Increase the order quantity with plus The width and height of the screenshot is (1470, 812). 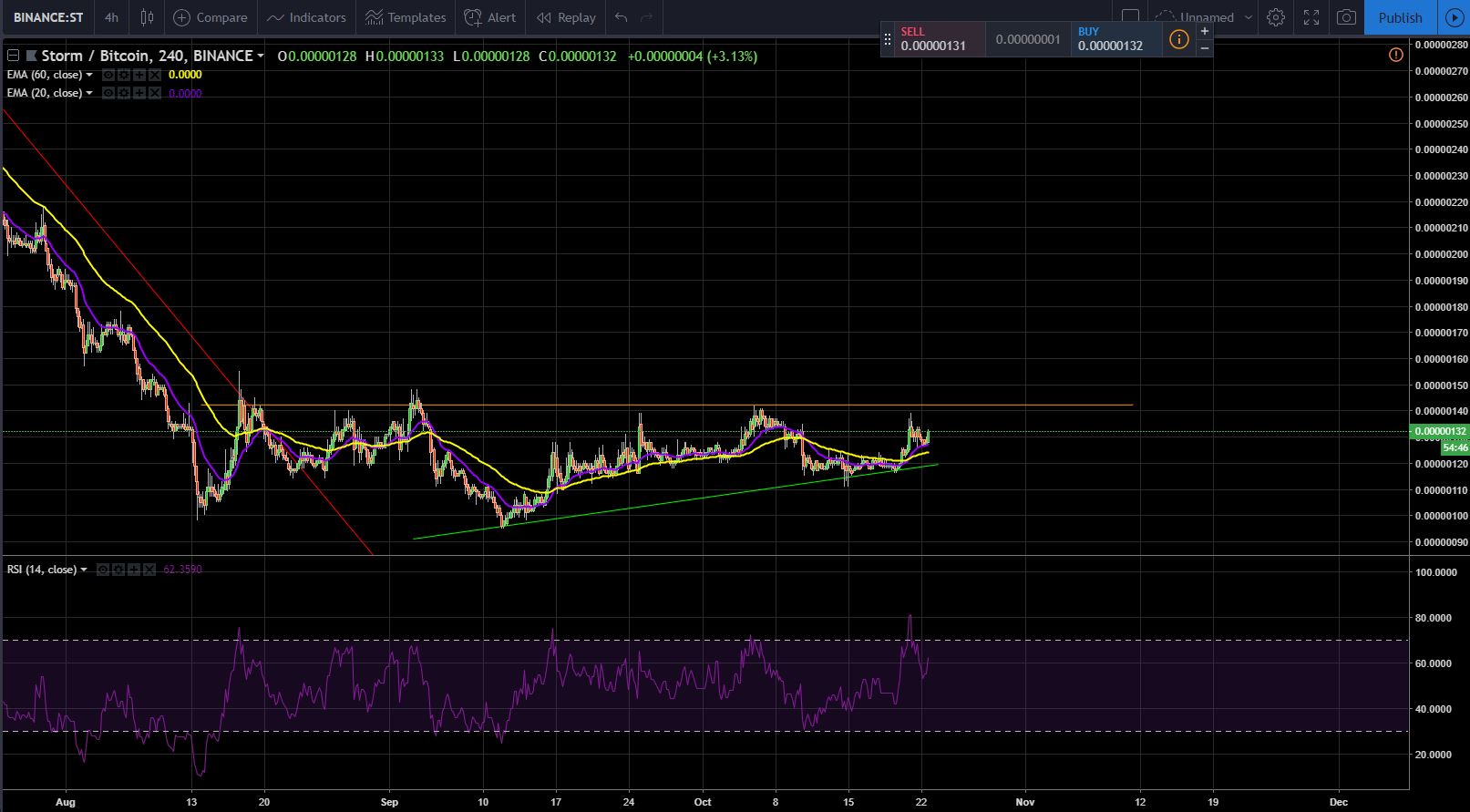(1205, 31)
